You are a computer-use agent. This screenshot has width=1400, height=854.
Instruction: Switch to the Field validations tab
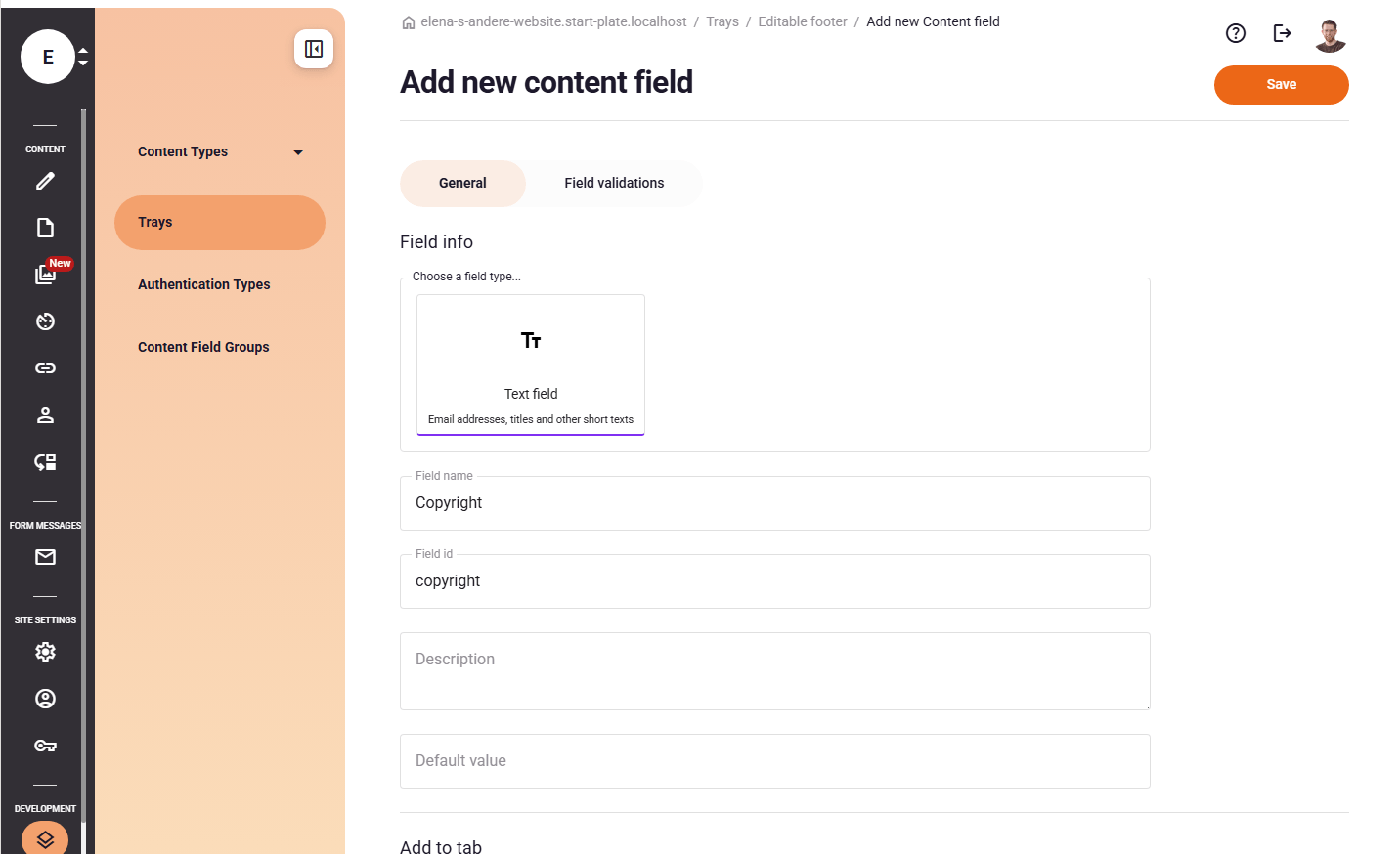point(613,183)
